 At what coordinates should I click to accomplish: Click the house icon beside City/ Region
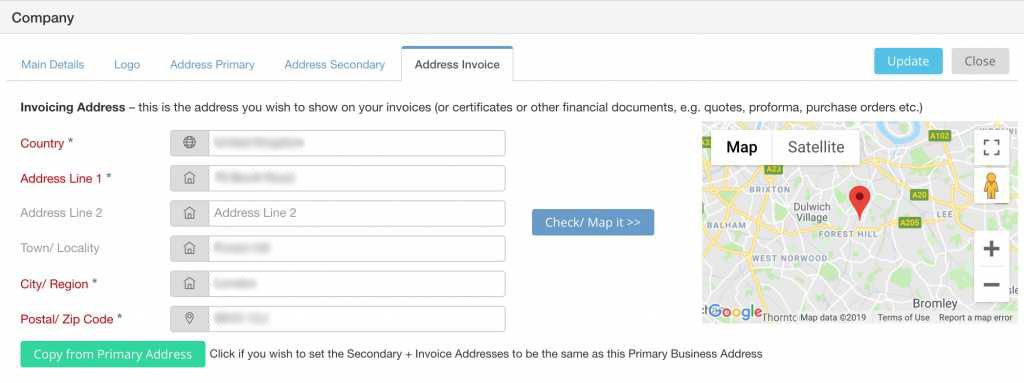(x=189, y=284)
